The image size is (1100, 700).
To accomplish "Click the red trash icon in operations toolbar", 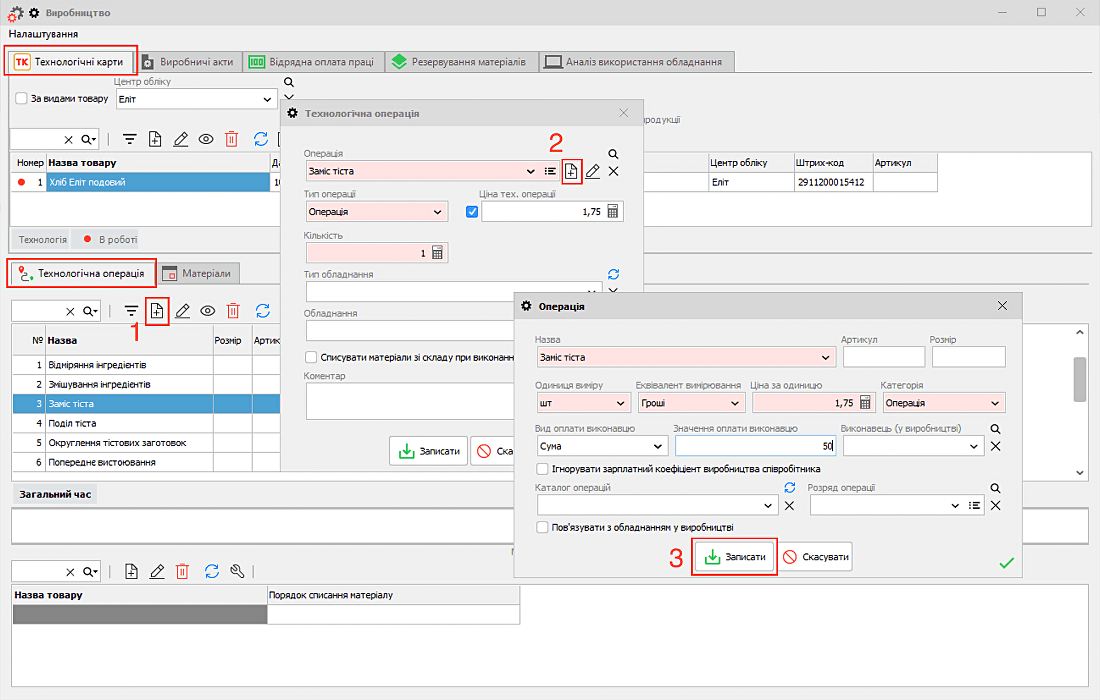I will [233, 311].
